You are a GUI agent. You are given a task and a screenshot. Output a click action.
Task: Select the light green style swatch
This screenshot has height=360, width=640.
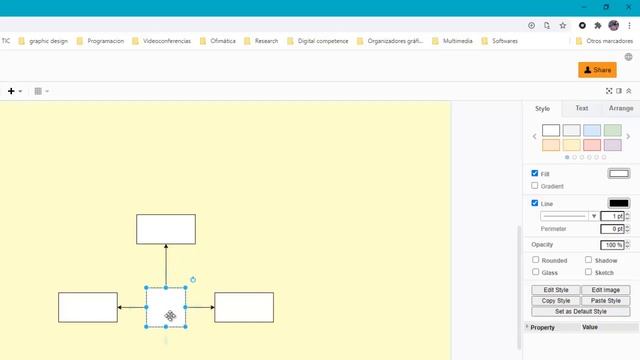(612, 130)
